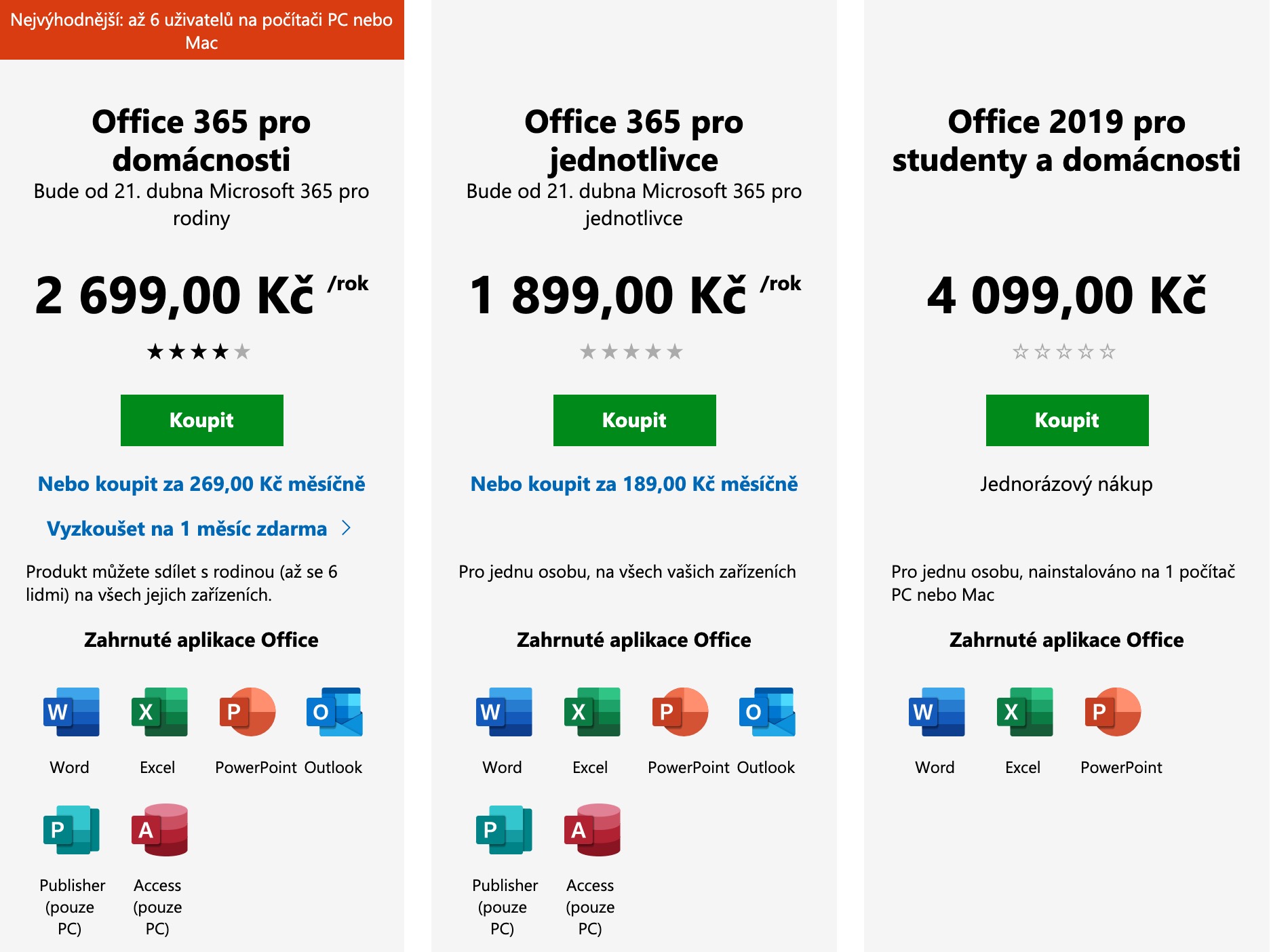Viewport: 1271px width, 952px height.
Task: Click Koupit for Office 2019 pro studenty
Action: pos(1067,420)
